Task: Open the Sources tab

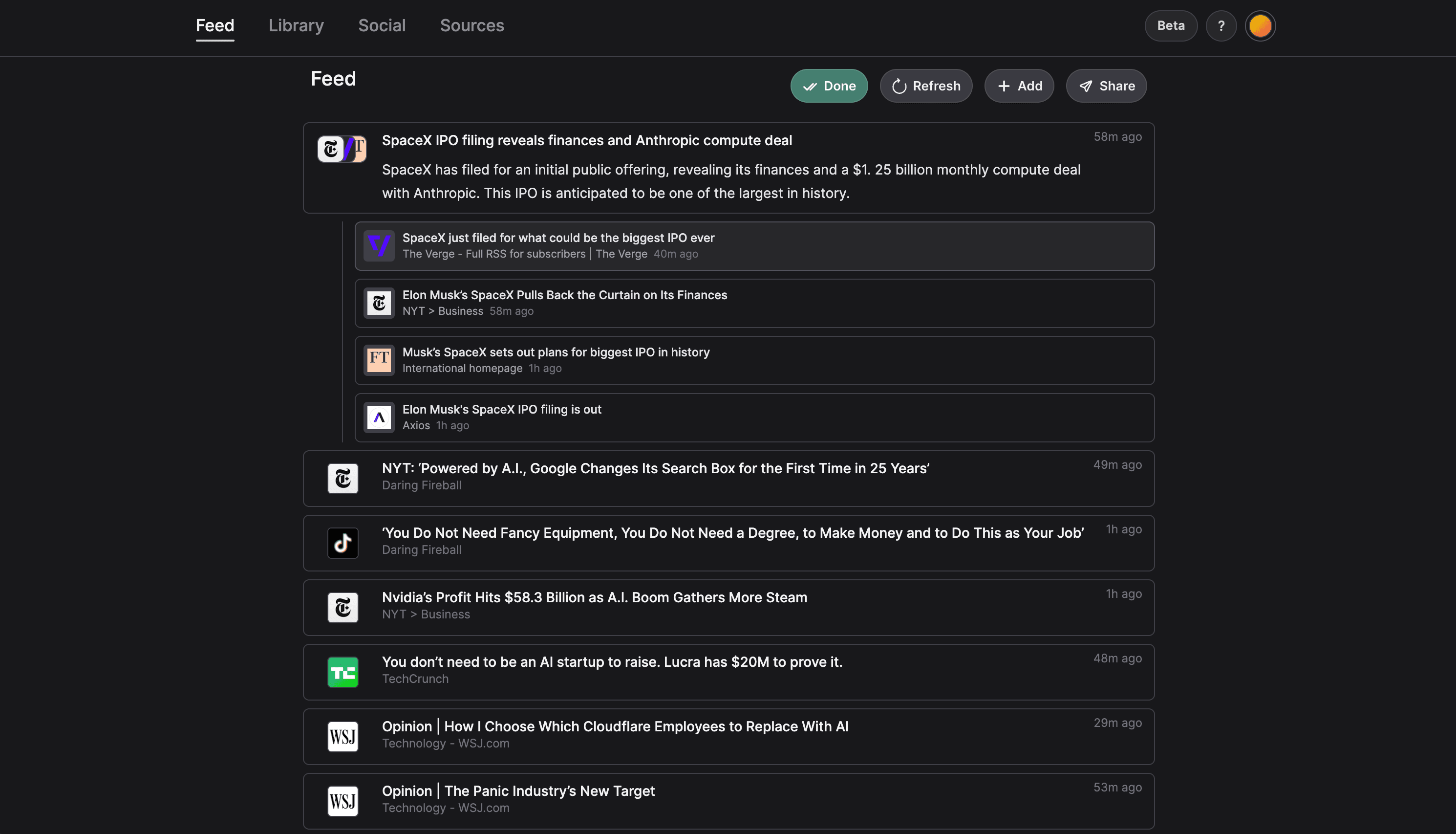Action: click(471, 25)
